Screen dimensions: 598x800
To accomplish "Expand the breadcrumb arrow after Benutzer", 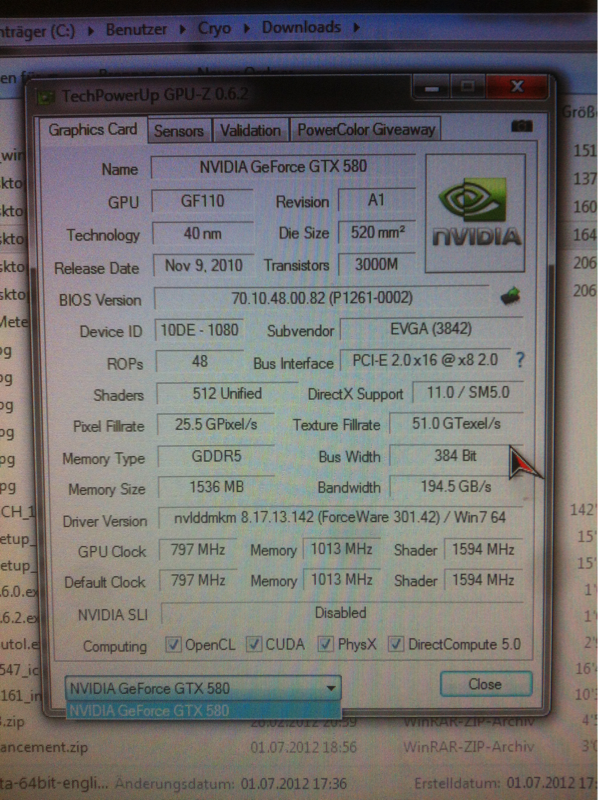I will point(182,29).
